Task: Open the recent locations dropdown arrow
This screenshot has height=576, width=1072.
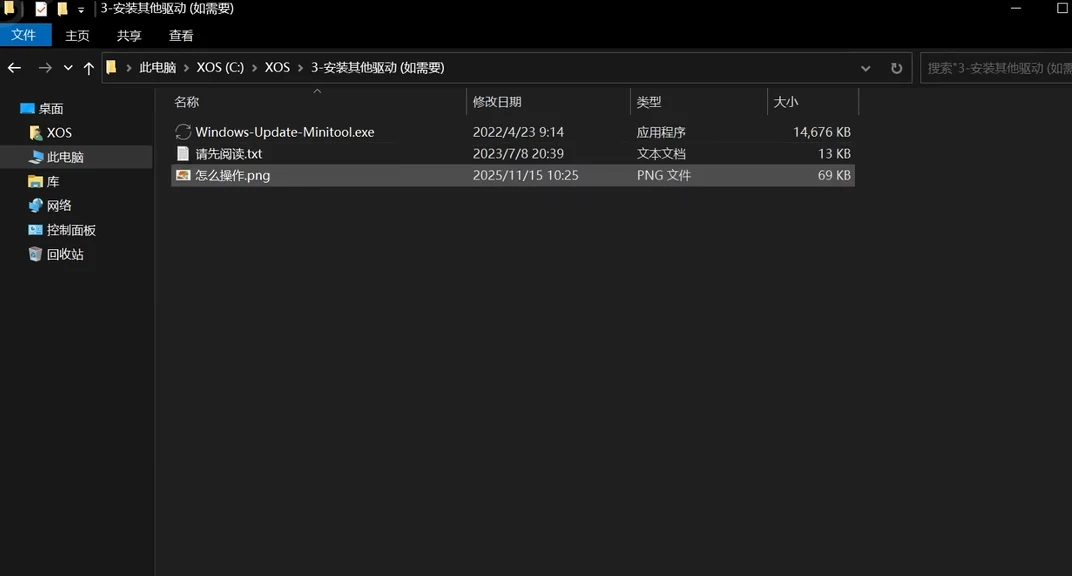Action: point(68,68)
